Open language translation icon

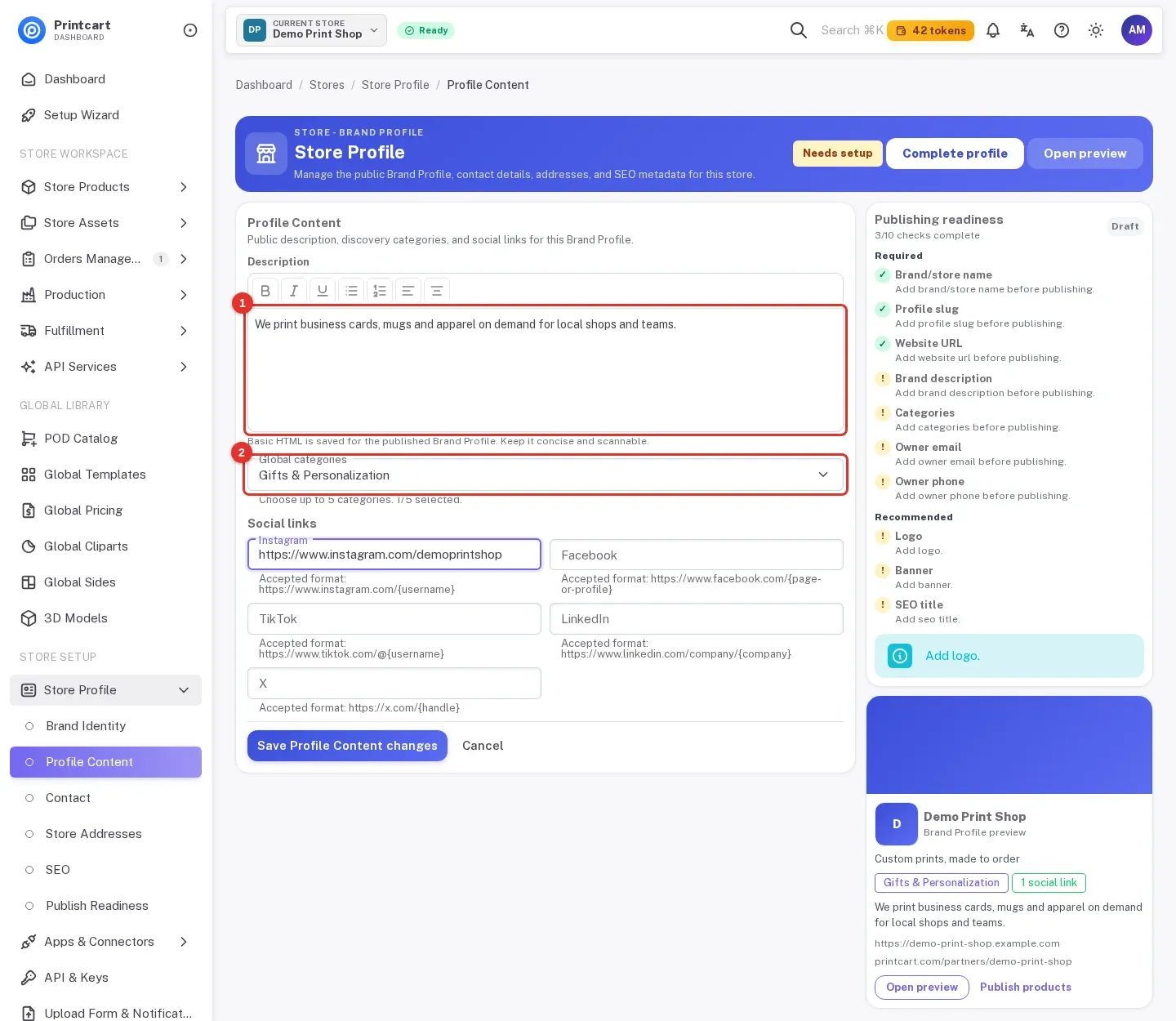[1027, 30]
